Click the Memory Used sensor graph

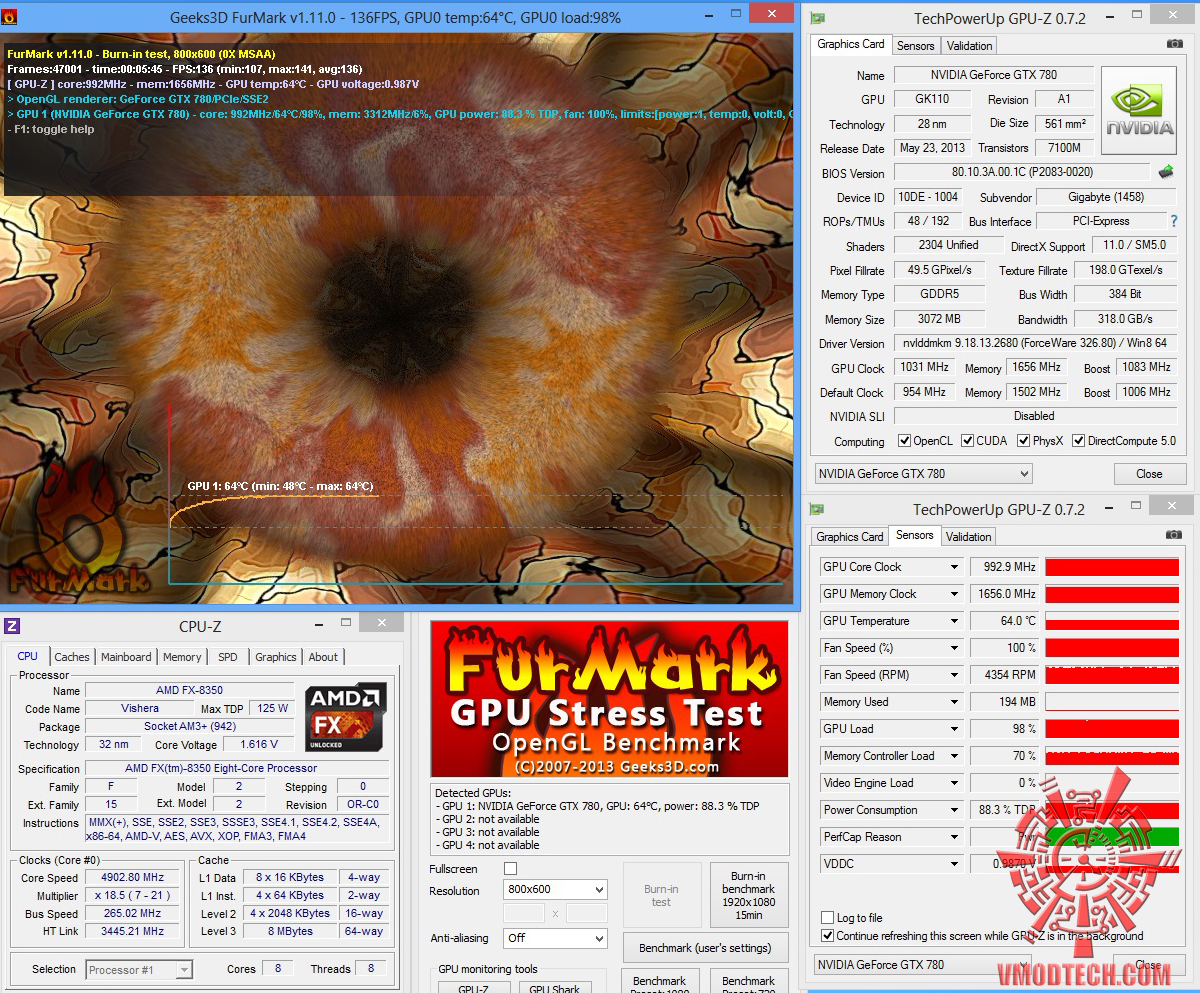pyautogui.click(x=1112, y=702)
